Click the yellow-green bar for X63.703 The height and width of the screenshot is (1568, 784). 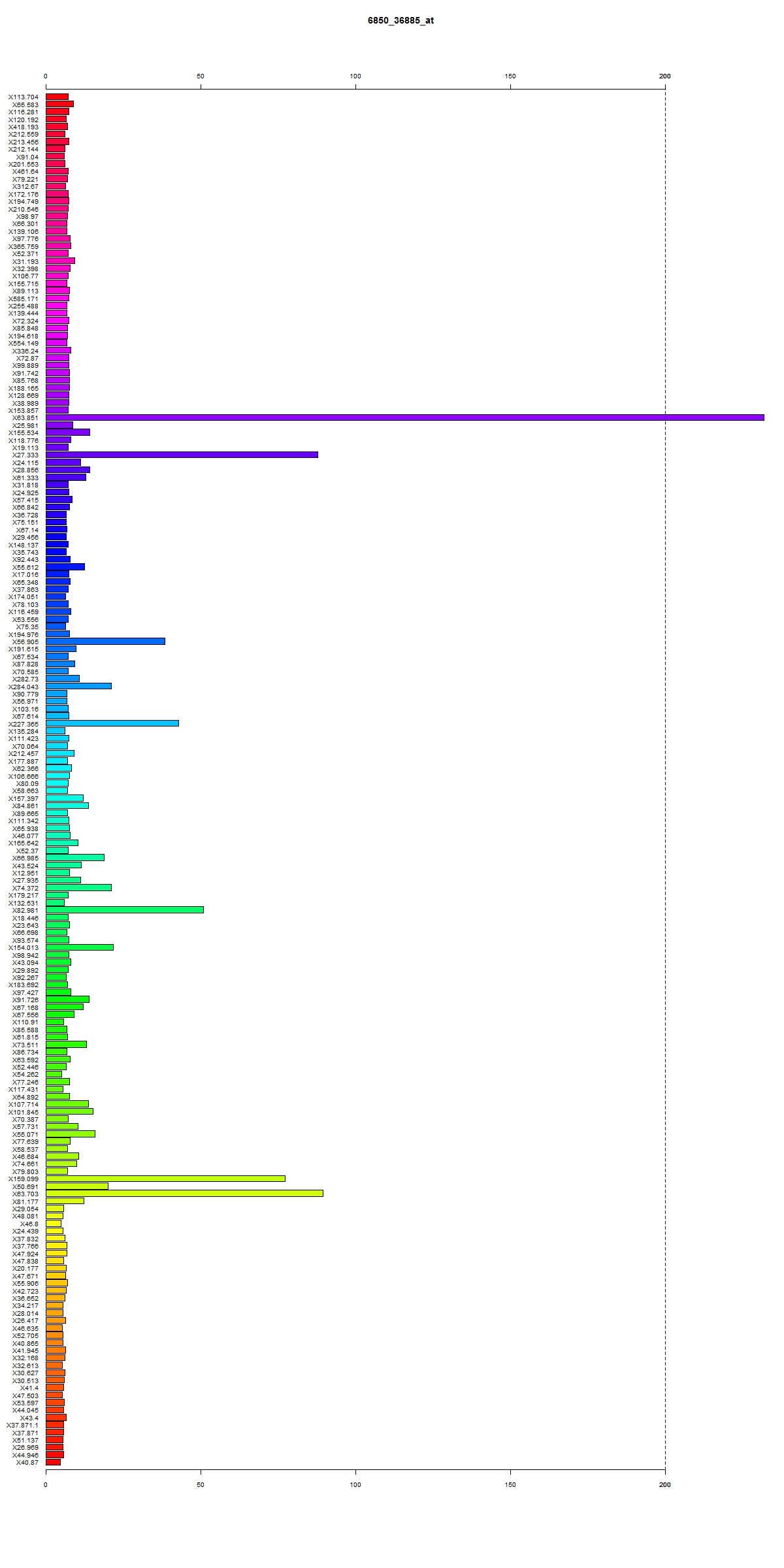pos(184,1194)
